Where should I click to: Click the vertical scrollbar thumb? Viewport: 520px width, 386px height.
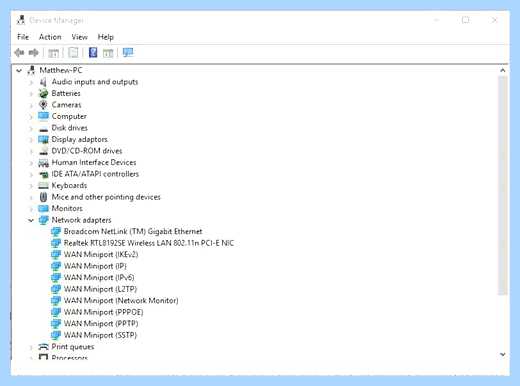coord(503,185)
